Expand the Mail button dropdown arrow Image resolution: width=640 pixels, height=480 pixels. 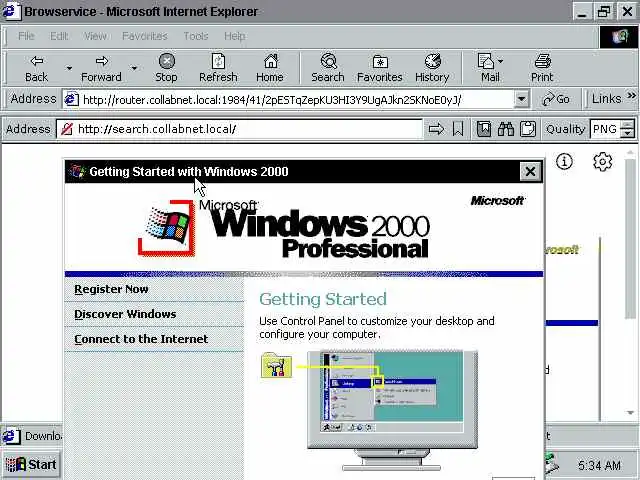(x=501, y=61)
